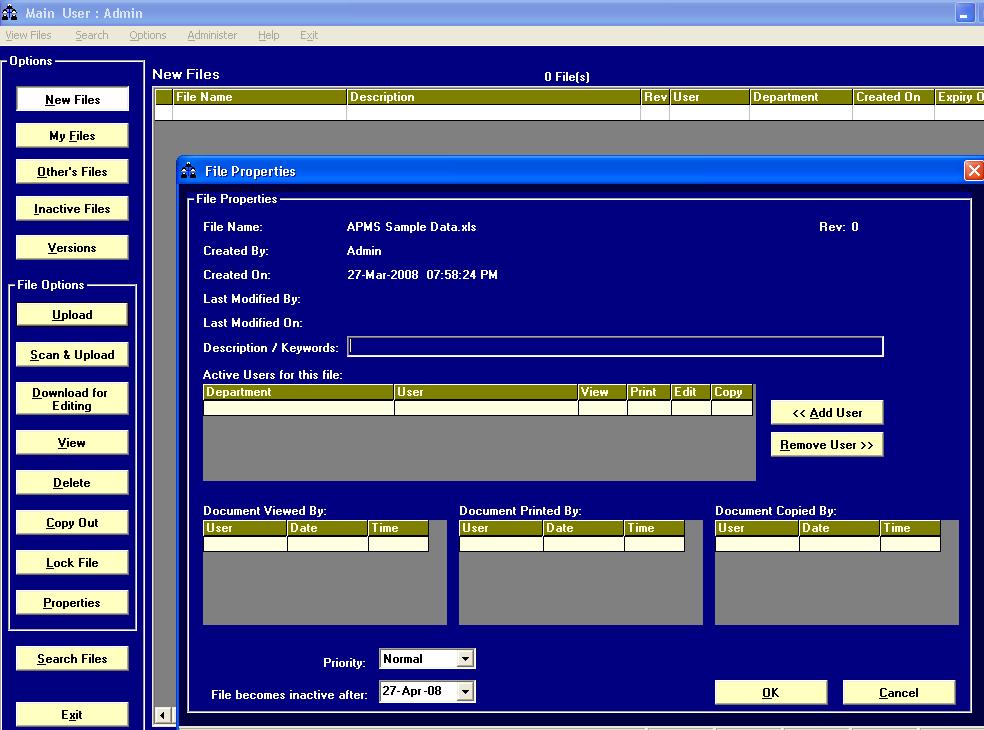This screenshot has height=730, width=984.
Task: Click the app icon in File Properties title bar
Action: (189, 171)
